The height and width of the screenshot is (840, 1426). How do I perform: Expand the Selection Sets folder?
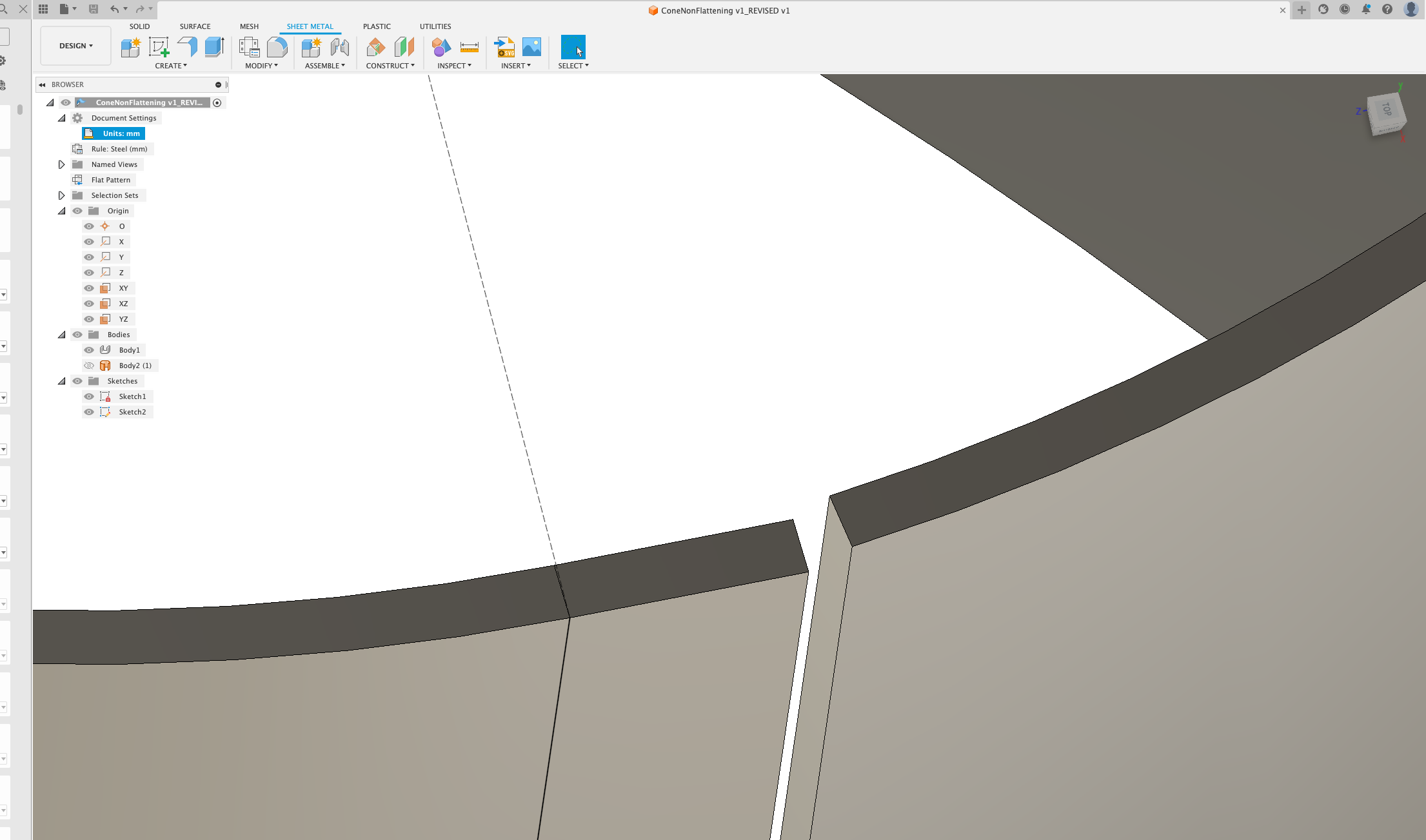(61, 195)
